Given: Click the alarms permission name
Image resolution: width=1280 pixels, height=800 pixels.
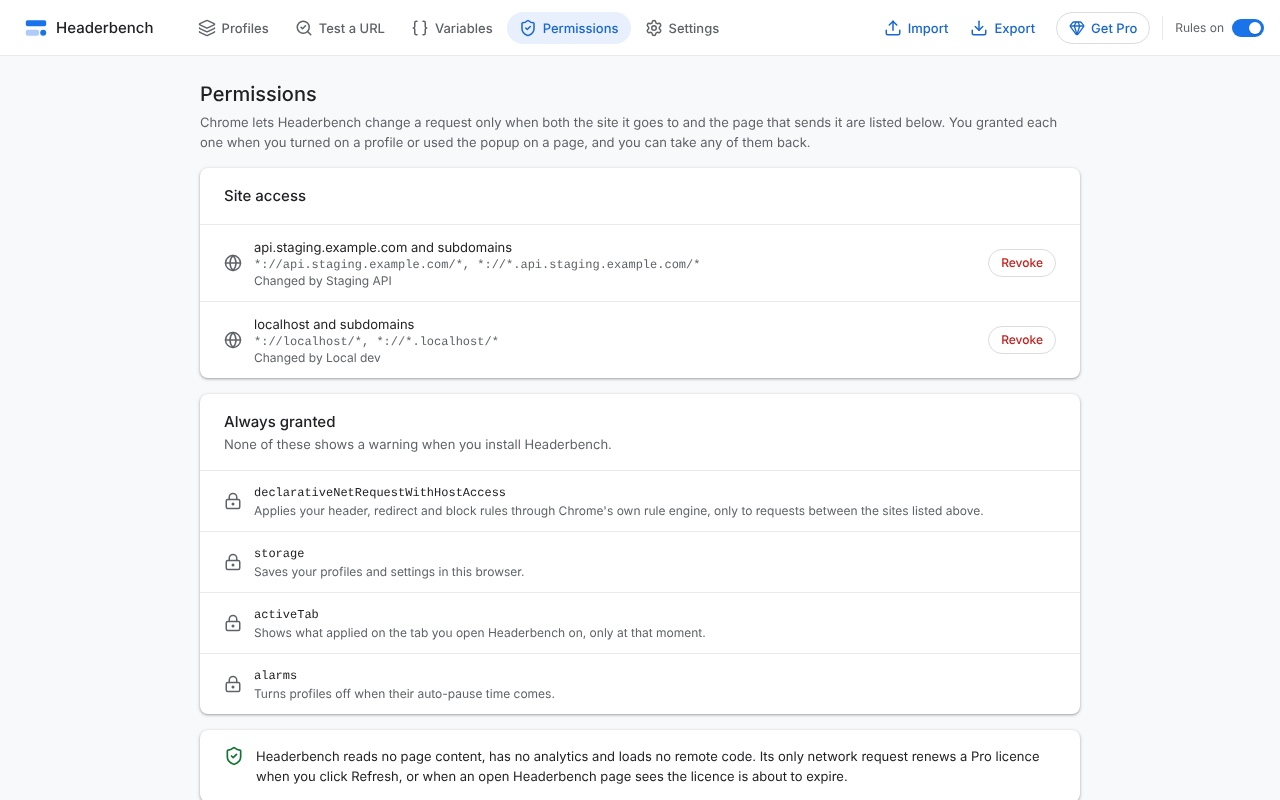Looking at the screenshot, I should 275,675.
